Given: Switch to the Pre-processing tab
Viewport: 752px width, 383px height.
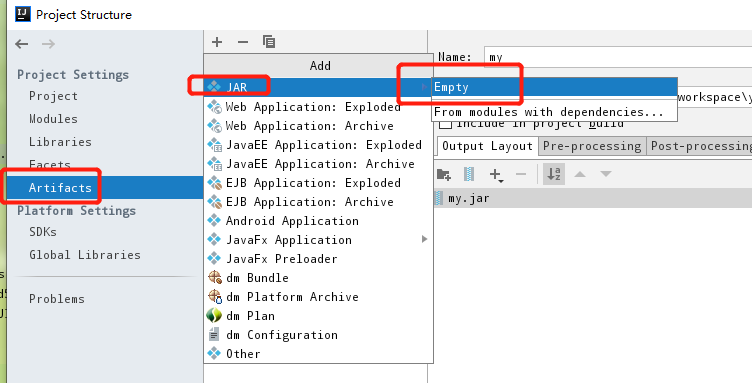Looking at the screenshot, I should click(x=592, y=146).
